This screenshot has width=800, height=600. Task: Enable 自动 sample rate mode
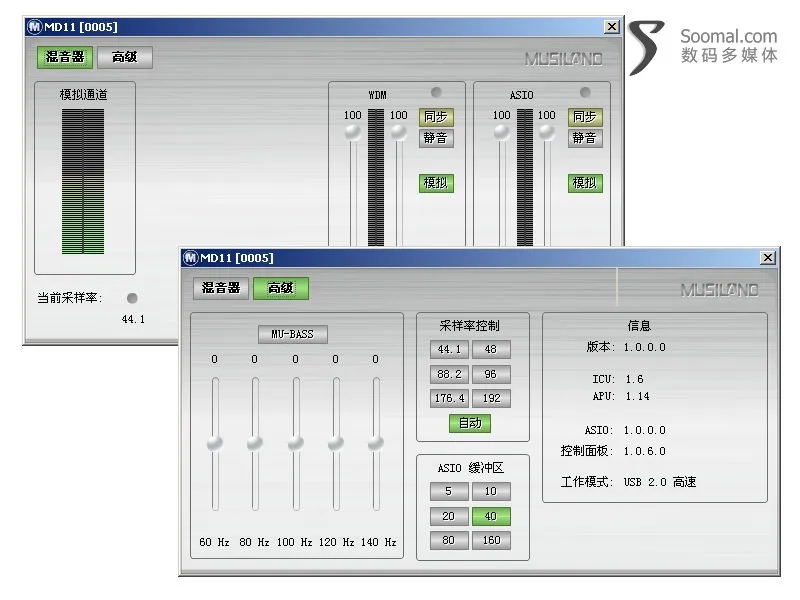click(x=470, y=423)
